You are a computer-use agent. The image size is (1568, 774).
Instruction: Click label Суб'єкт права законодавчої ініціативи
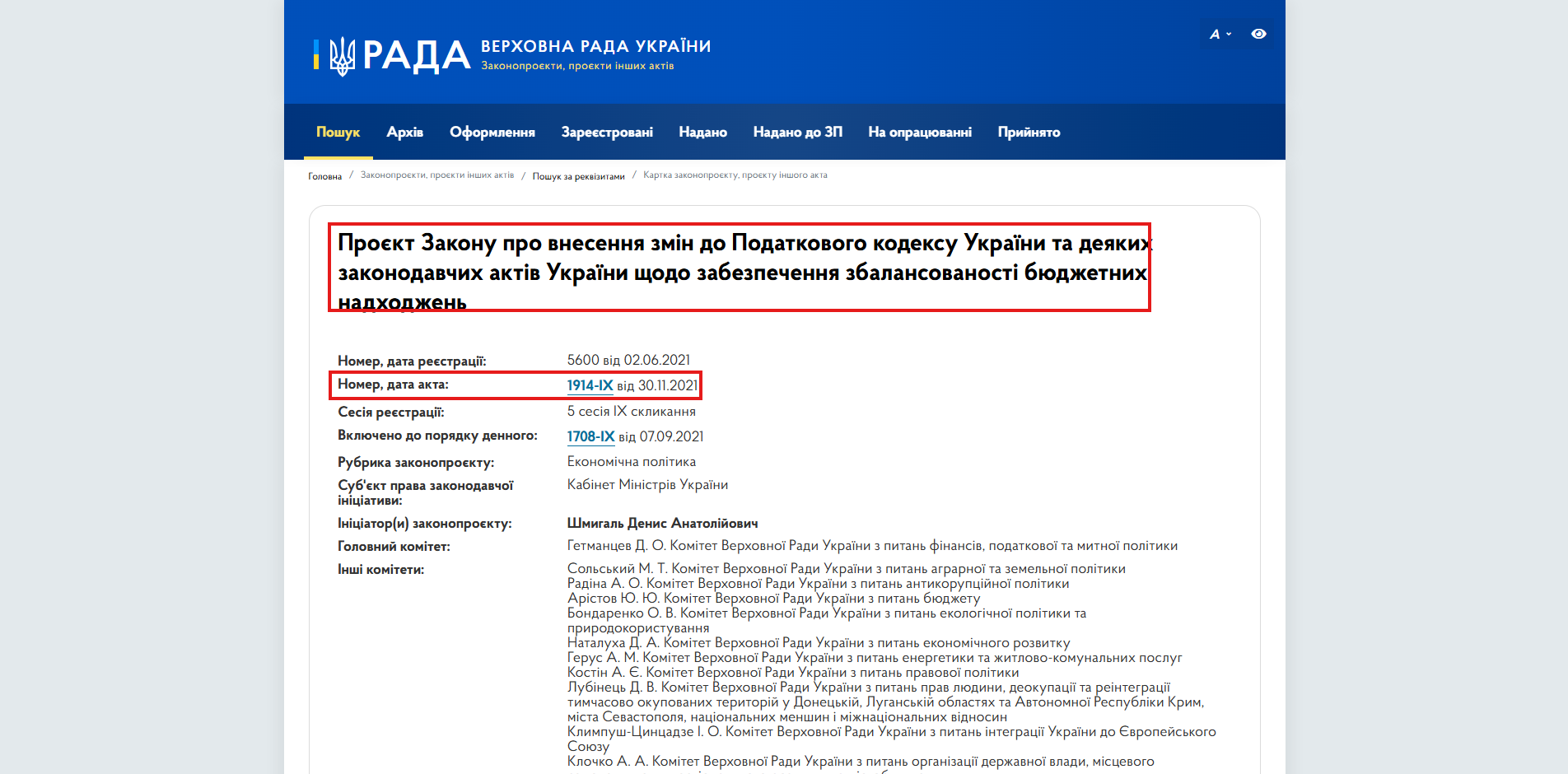pos(426,492)
